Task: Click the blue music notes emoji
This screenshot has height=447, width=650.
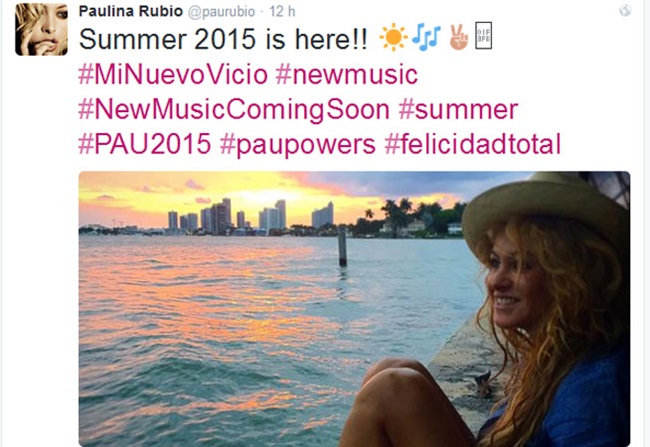Action: coord(426,38)
